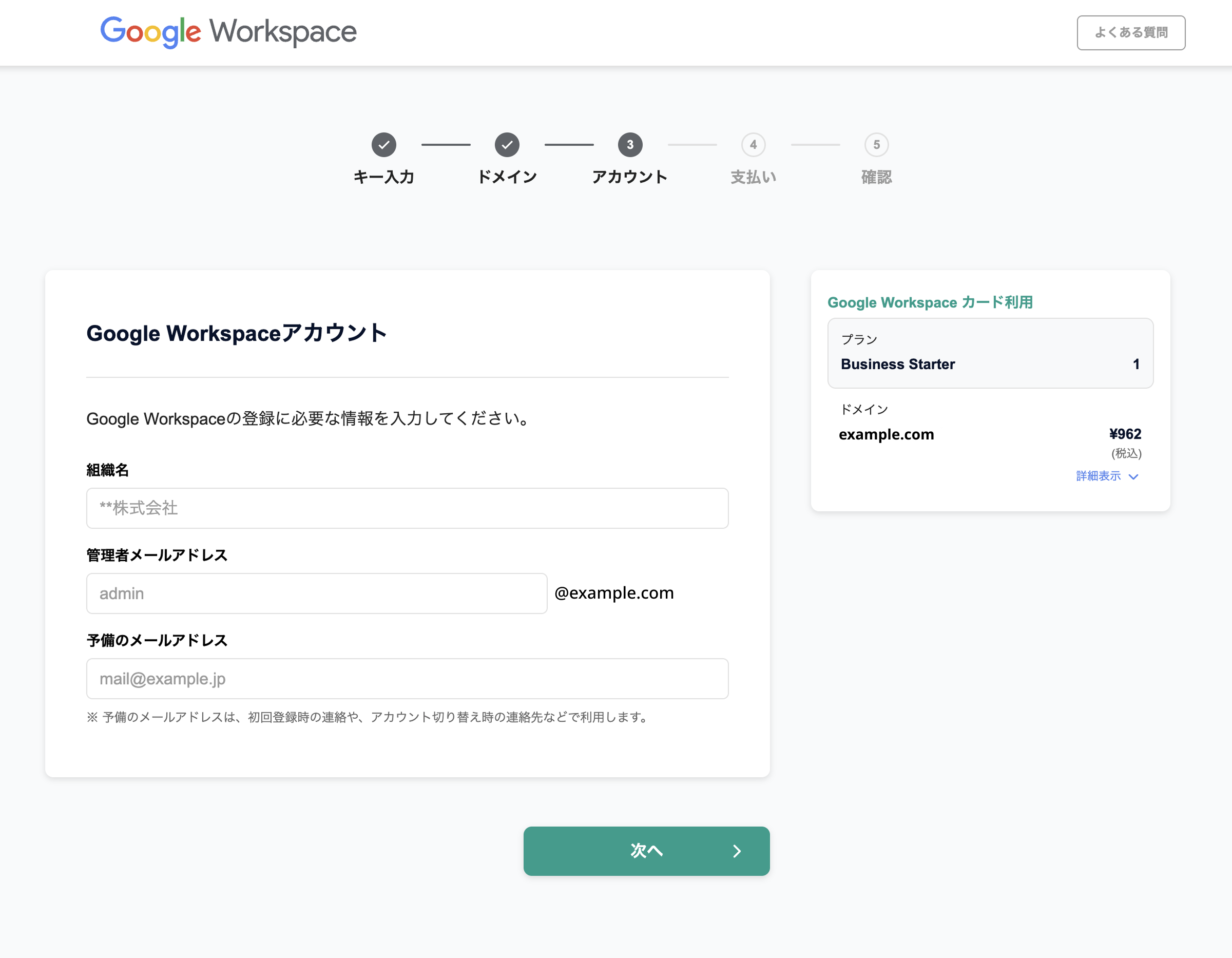Click the 確認 step circle icon
Screen dimensions: 1232x958
[876, 144]
